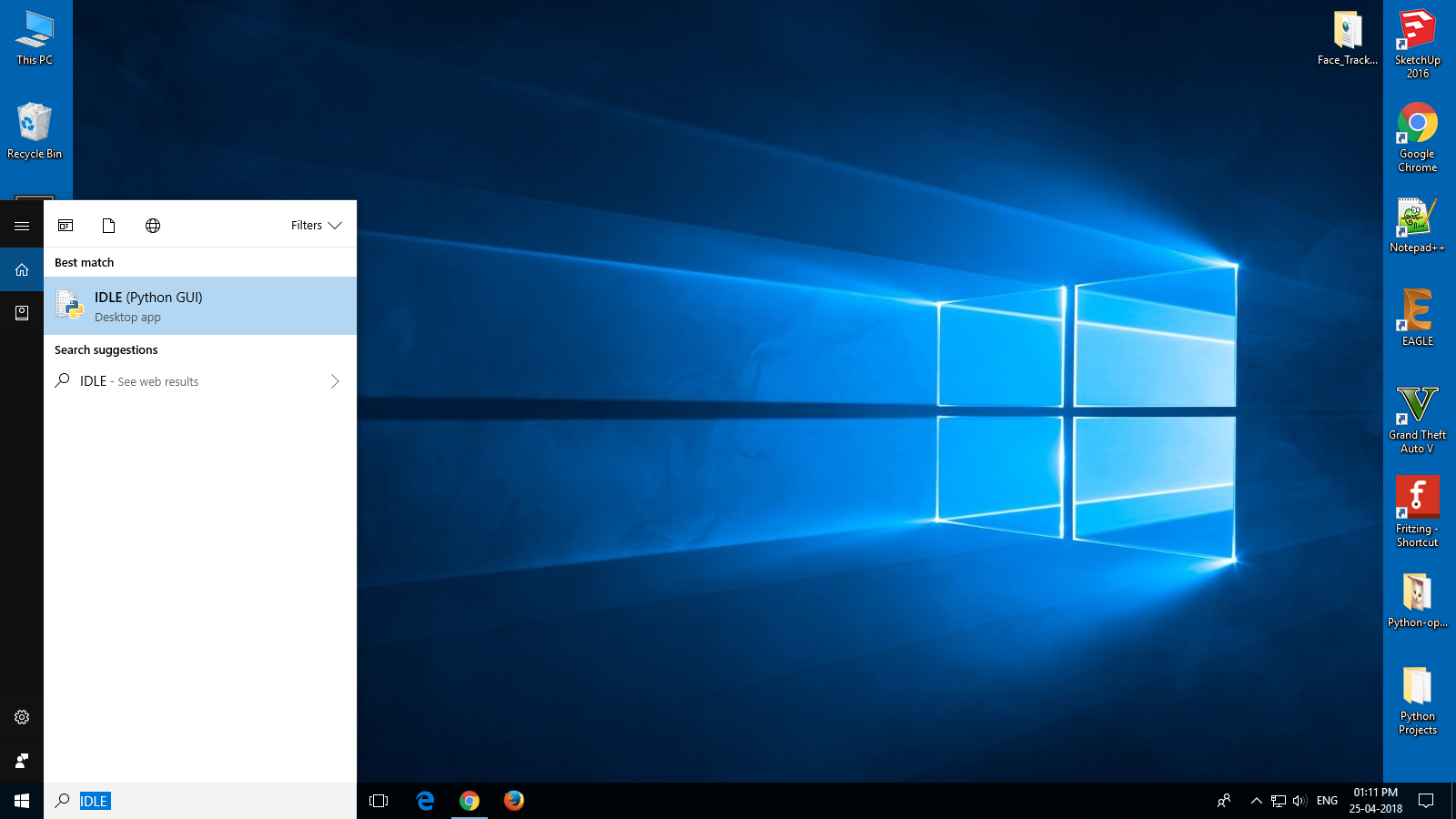Change the ENG input language
Image resolution: width=1456 pixels, height=819 pixels.
1328,801
